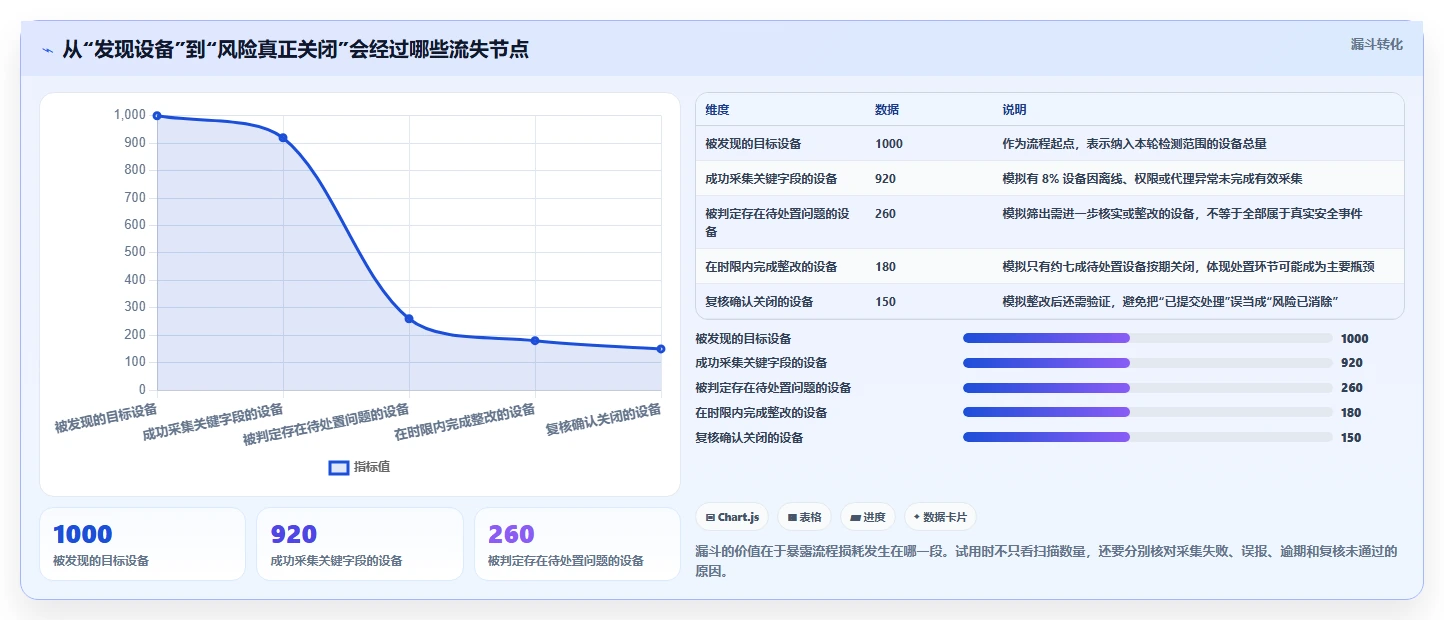Open the 260 被判定存在待处置问题的设备 data card
Viewport: 1444px width, 620px height.
pyautogui.click(x=577, y=544)
